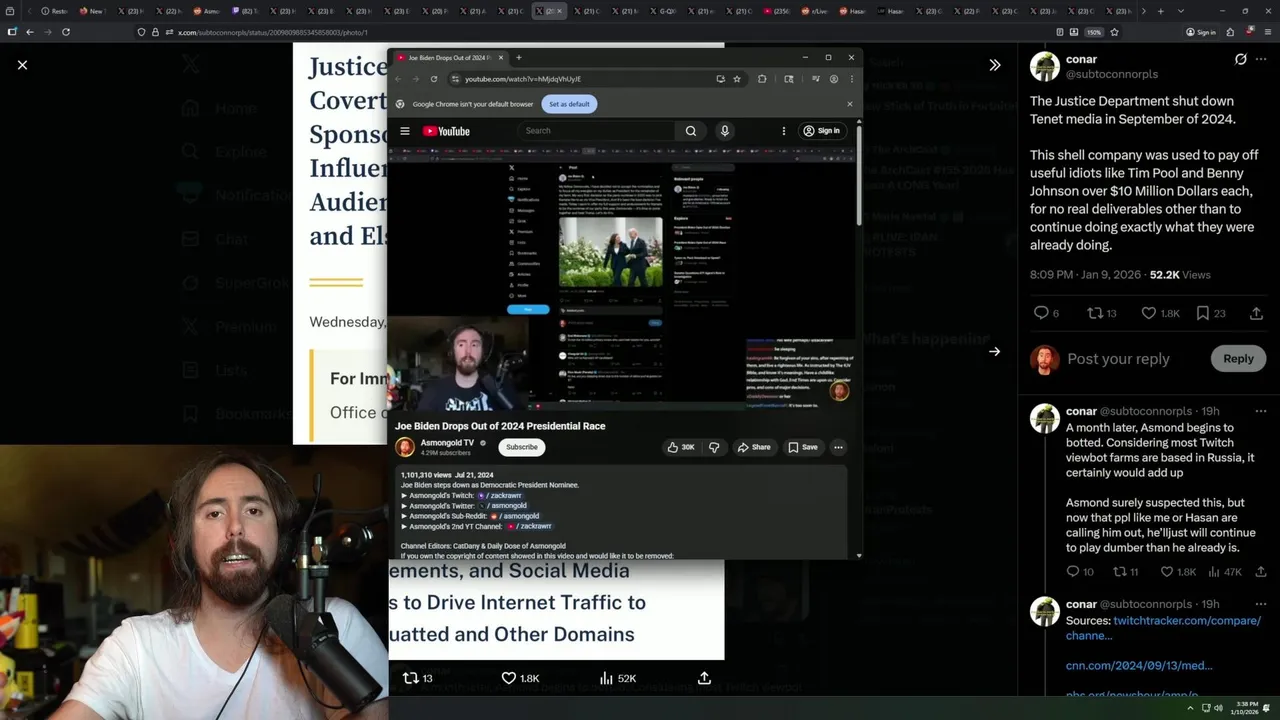Search with your voice microphone

coord(725,131)
